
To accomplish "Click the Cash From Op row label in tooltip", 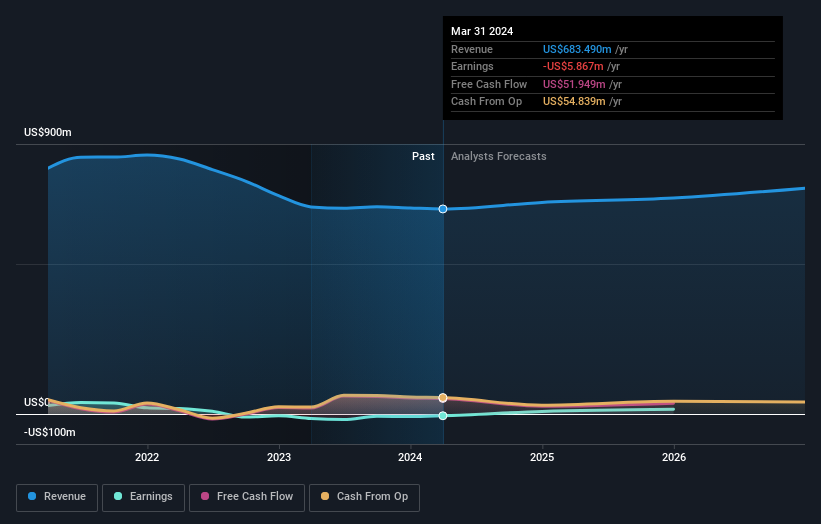I will [x=486, y=102].
